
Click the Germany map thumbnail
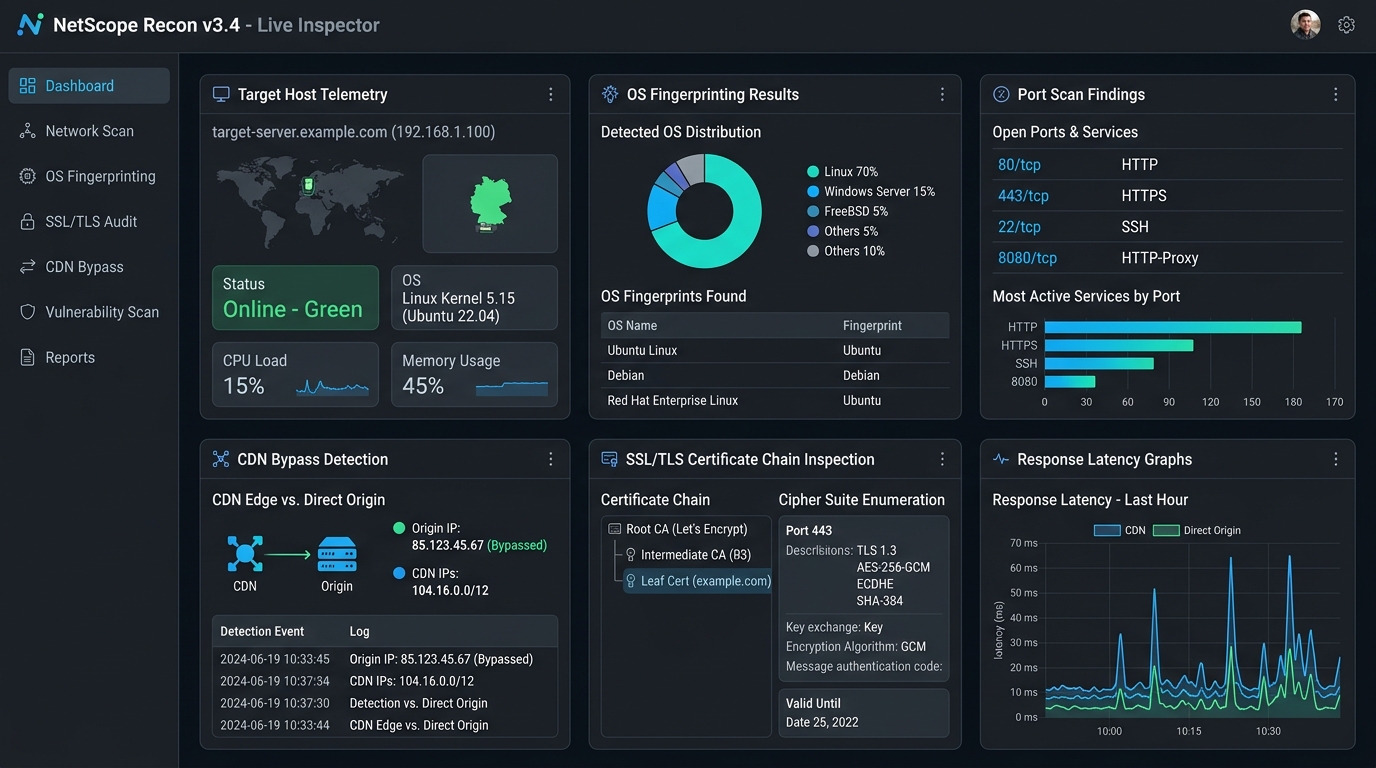pyautogui.click(x=490, y=203)
